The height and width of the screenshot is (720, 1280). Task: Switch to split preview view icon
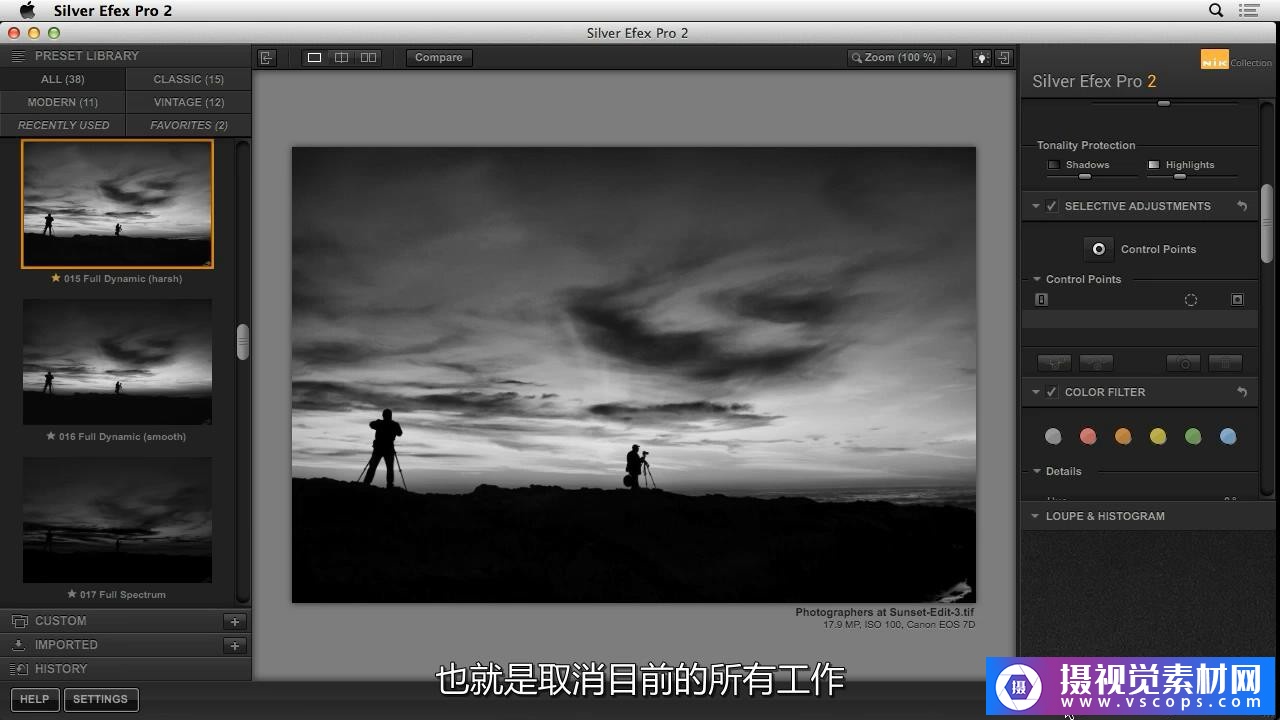341,57
